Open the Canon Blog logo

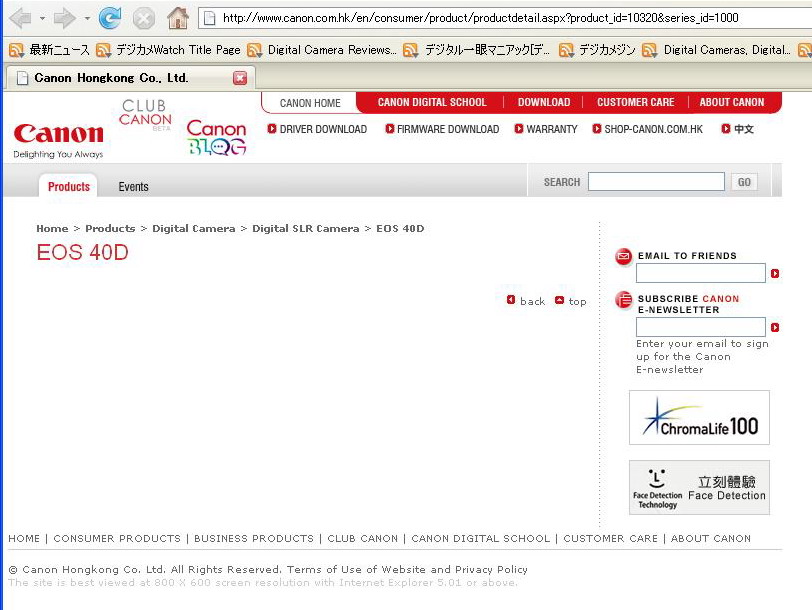tap(216, 137)
